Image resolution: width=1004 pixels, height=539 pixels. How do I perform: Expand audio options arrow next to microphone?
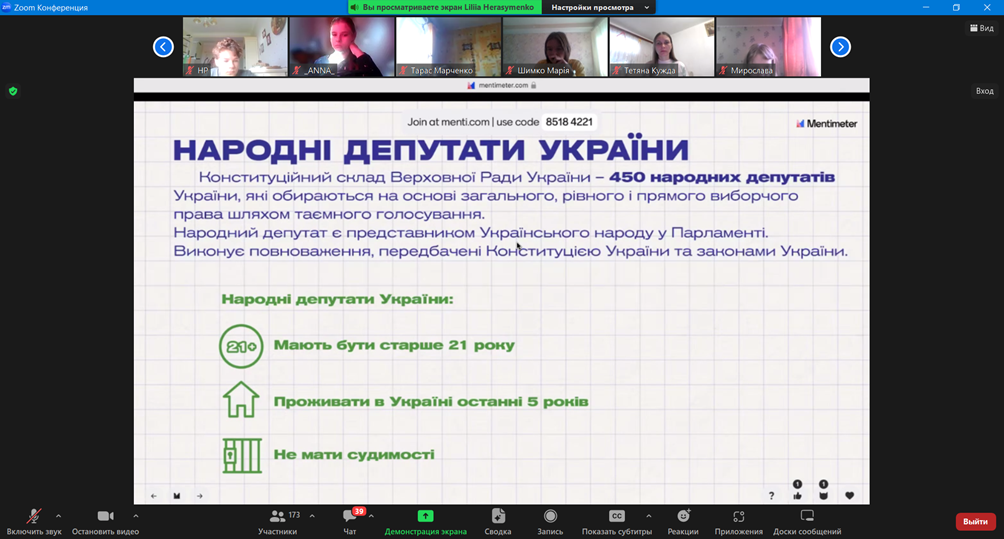[x=58, y=516]
